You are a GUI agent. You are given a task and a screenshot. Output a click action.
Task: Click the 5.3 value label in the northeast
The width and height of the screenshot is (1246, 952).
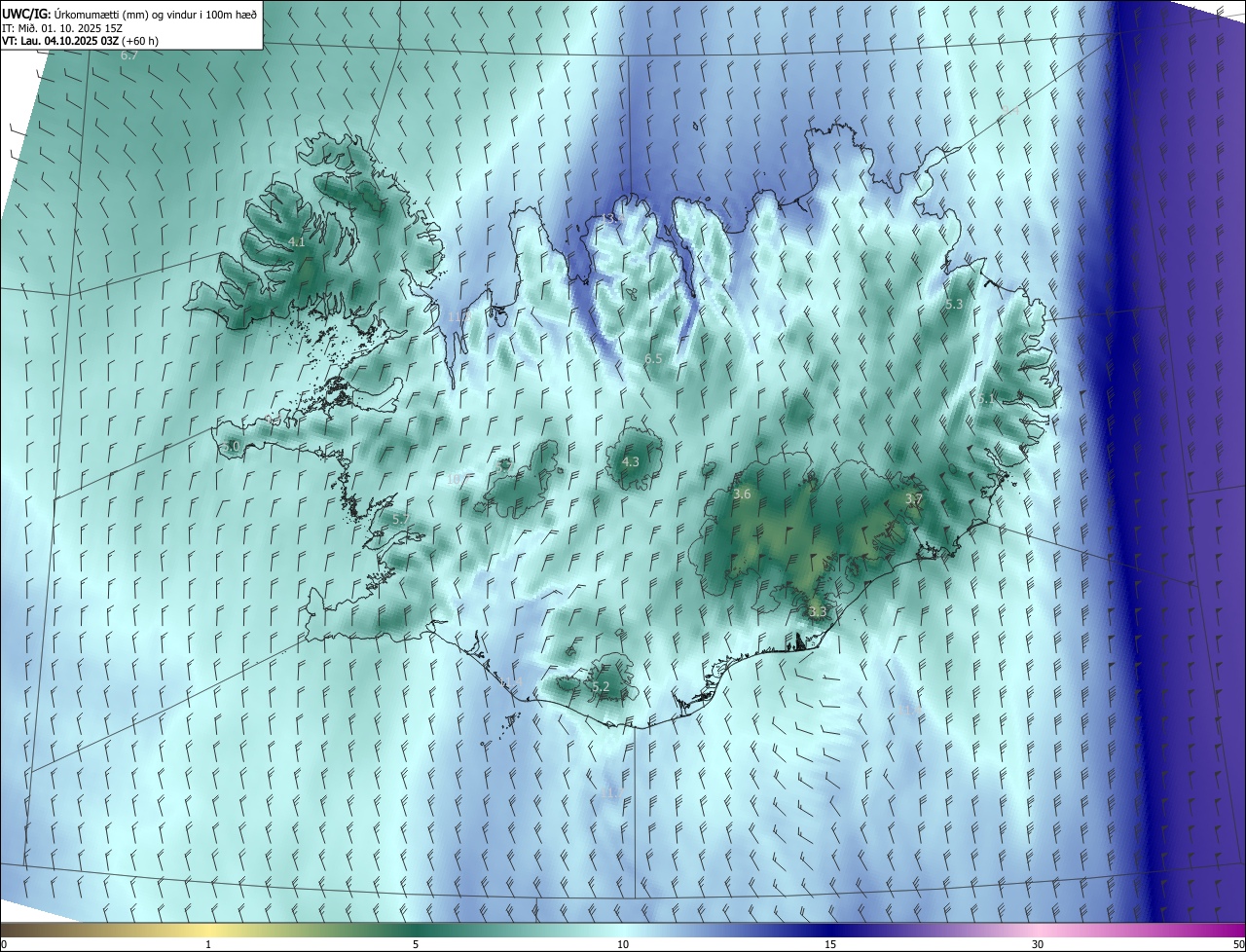tap(954, 305)
